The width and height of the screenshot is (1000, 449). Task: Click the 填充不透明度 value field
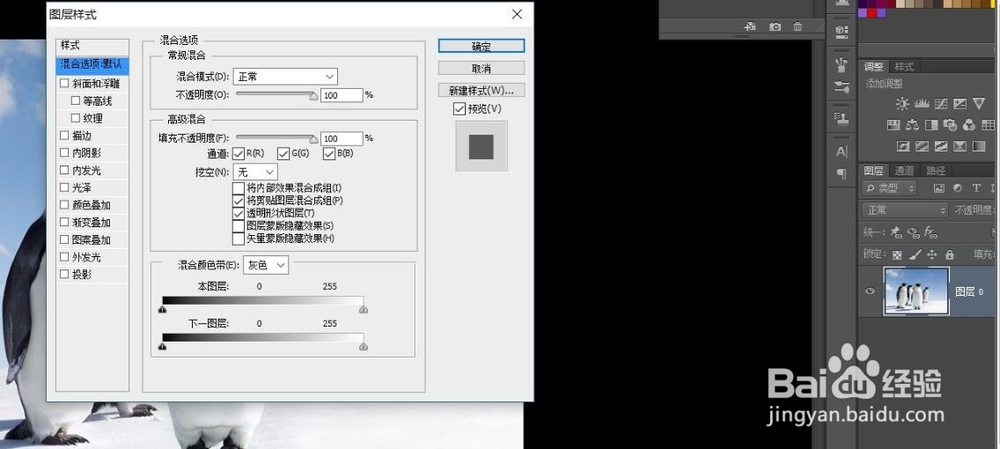point(341,138)
